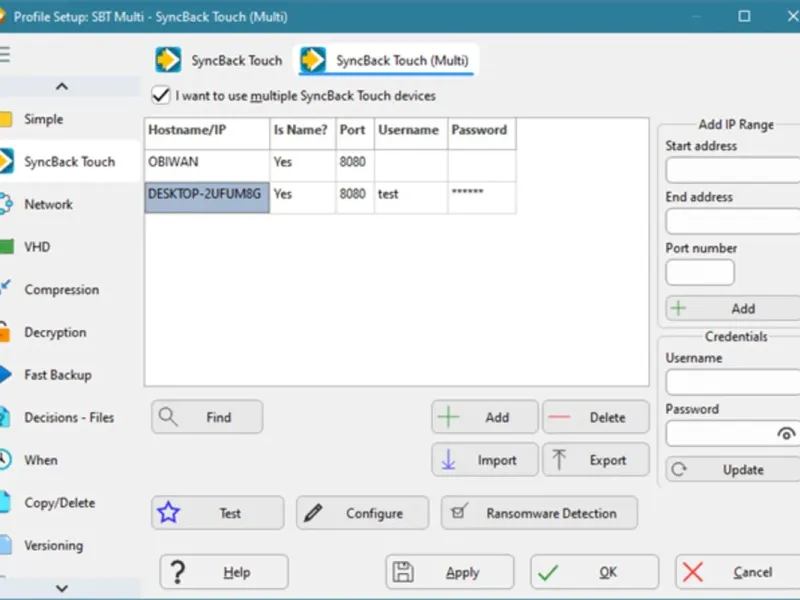Toggle multiple SyncBack Touch devices checkbox
The width and height of the screenshot is (800, 600).
[x=161, y=95]
